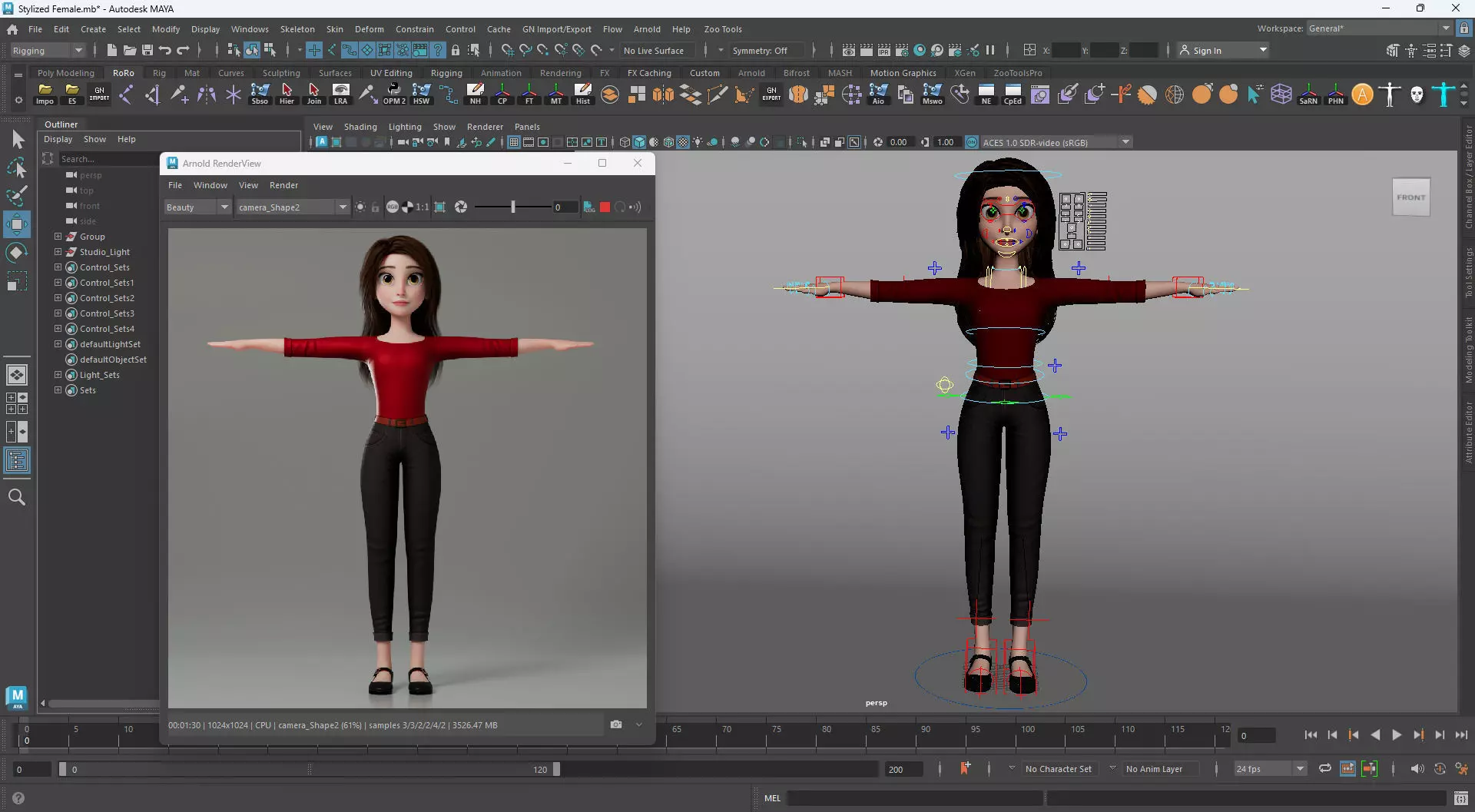Click the Hist shelf icon
Screen dimensions: 1475x812
(583, 94)
